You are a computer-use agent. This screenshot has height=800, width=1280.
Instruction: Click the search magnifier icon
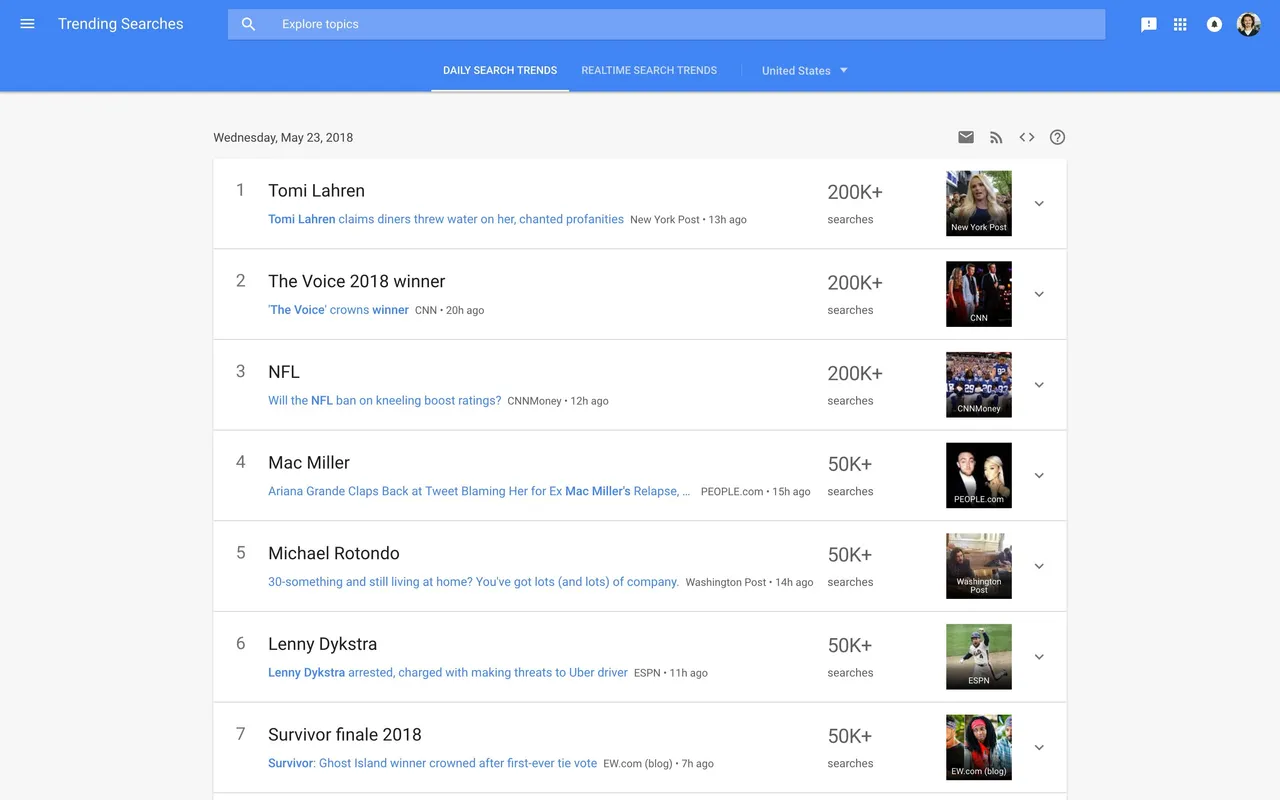249,24
